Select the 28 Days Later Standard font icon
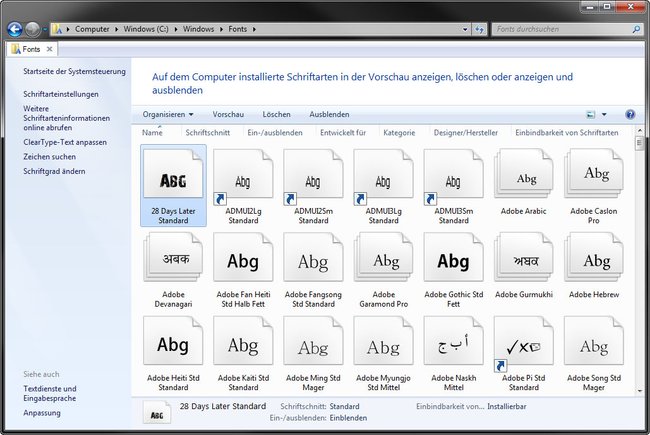The width and height of the screenshot is (650, 435). (173, 174)
